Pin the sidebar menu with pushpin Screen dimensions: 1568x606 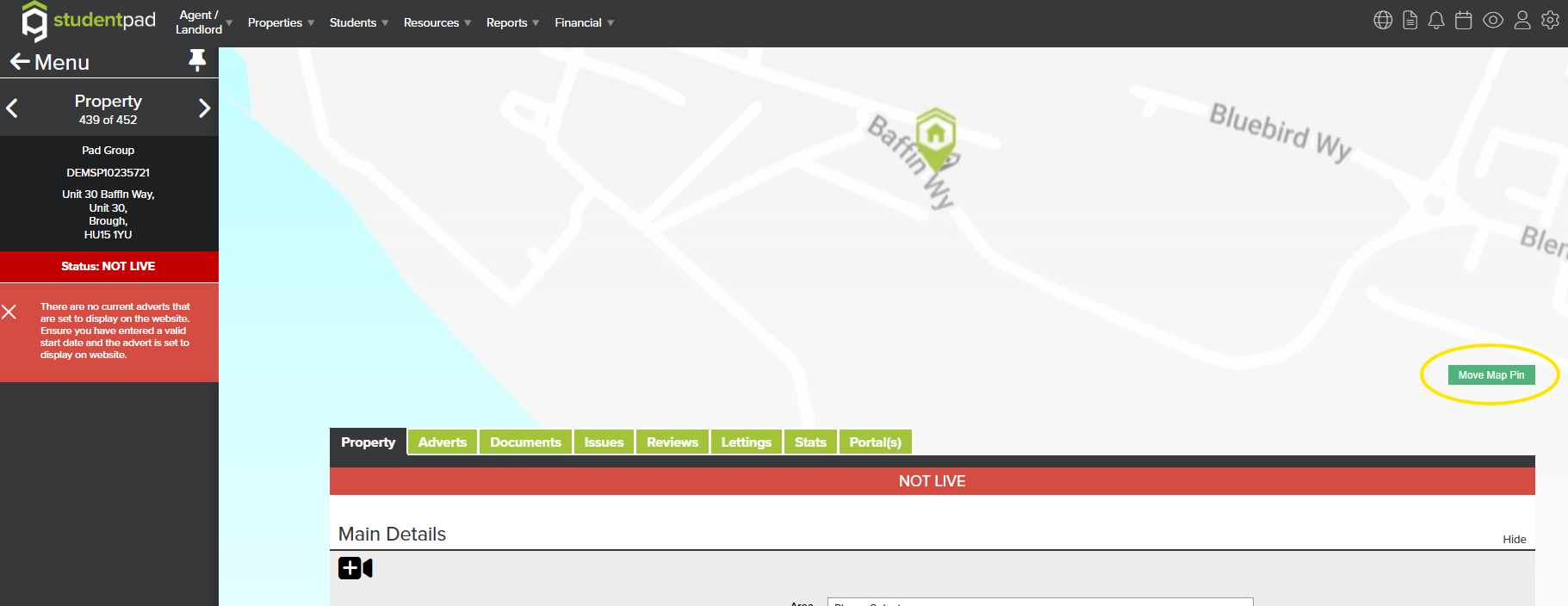(x=197, y=60)
